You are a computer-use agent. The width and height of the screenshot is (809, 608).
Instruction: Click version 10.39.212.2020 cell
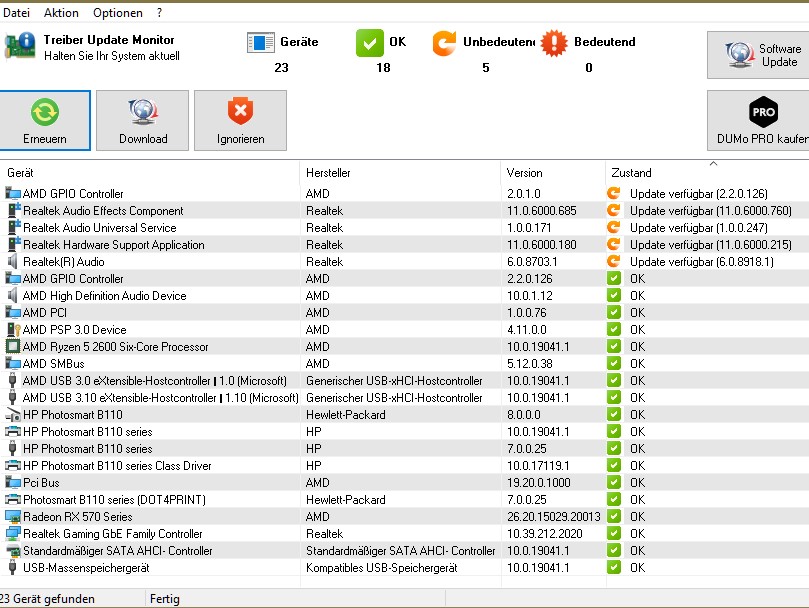click(544, 534)
